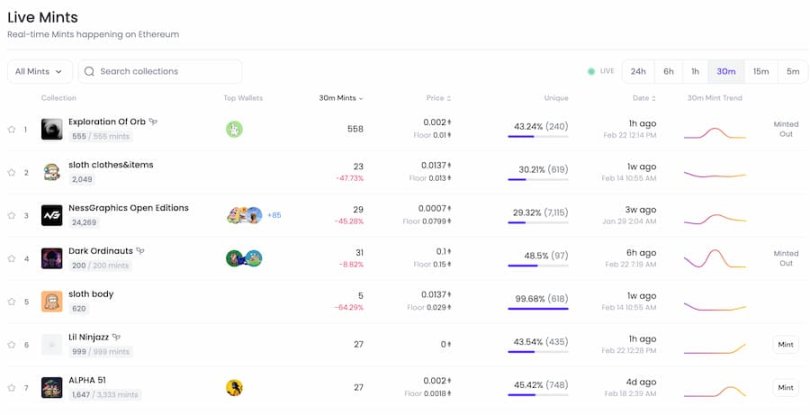This screenshot has width=810, height=415.
Task: Open NessGraphics Open Editions logo icon
Action: pos(52,215)
